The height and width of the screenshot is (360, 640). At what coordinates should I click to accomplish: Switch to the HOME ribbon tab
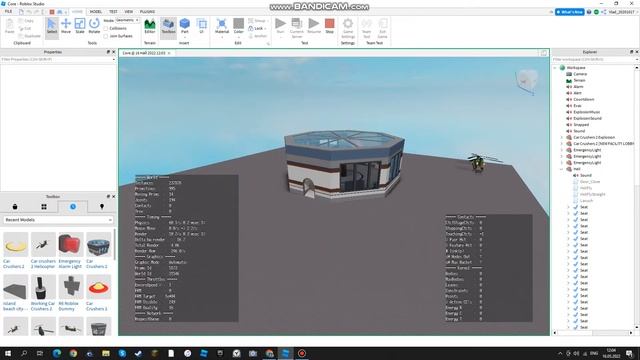[x=77, y=11]
